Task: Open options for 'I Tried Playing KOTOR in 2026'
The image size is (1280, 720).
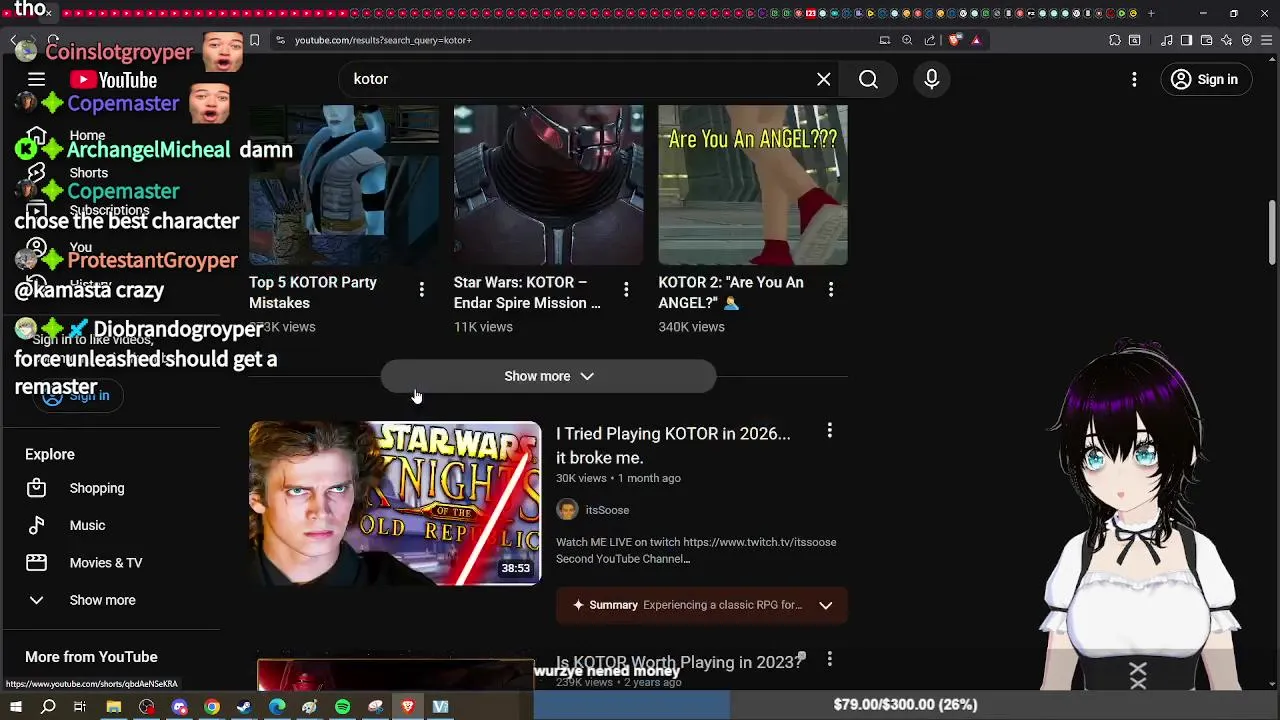Action: pyautogui.click(x=829, y=431)
